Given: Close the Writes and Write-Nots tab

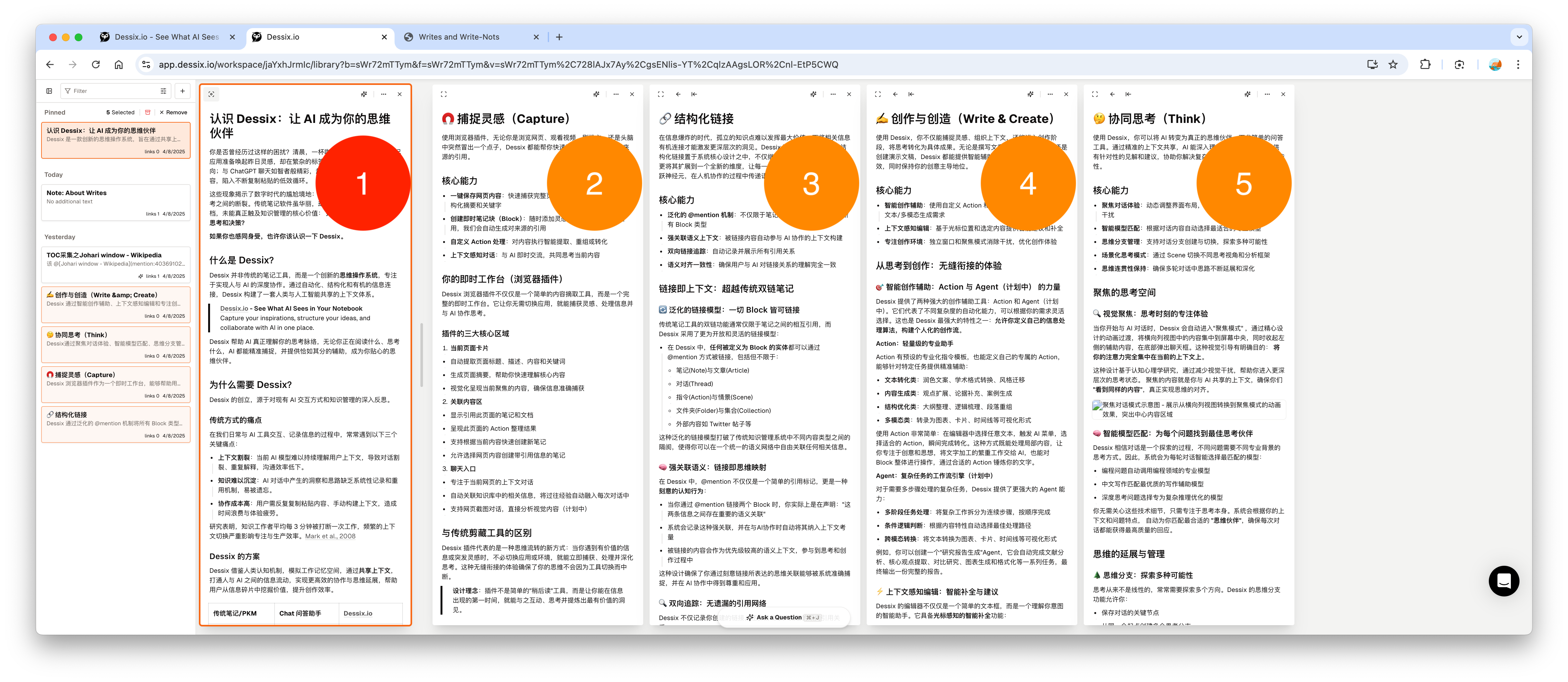Looking at the screenshot, I should 536,37.
